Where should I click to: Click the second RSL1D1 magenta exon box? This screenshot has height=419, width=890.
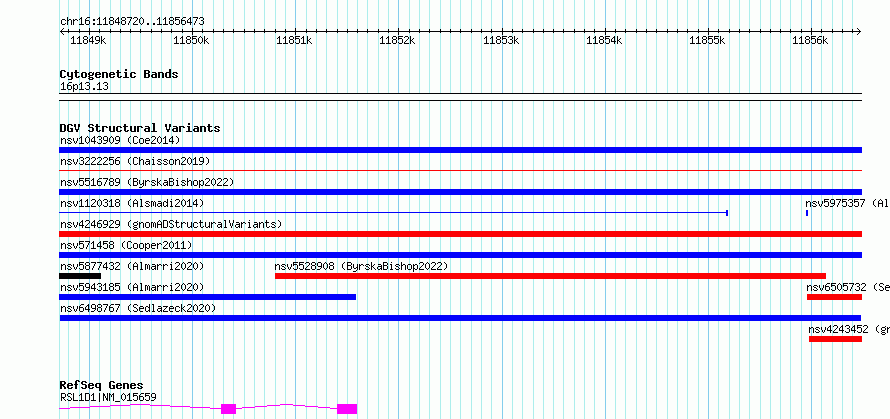(347, 409)
